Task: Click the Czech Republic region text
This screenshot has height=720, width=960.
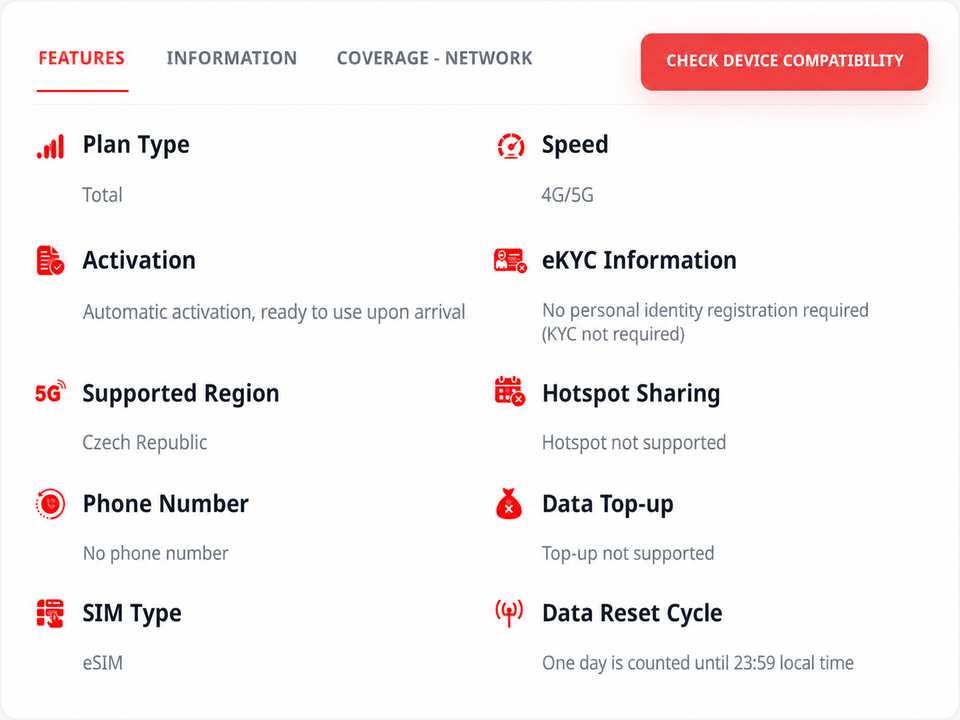Action: pyautogui.click(x=145, y=442)
